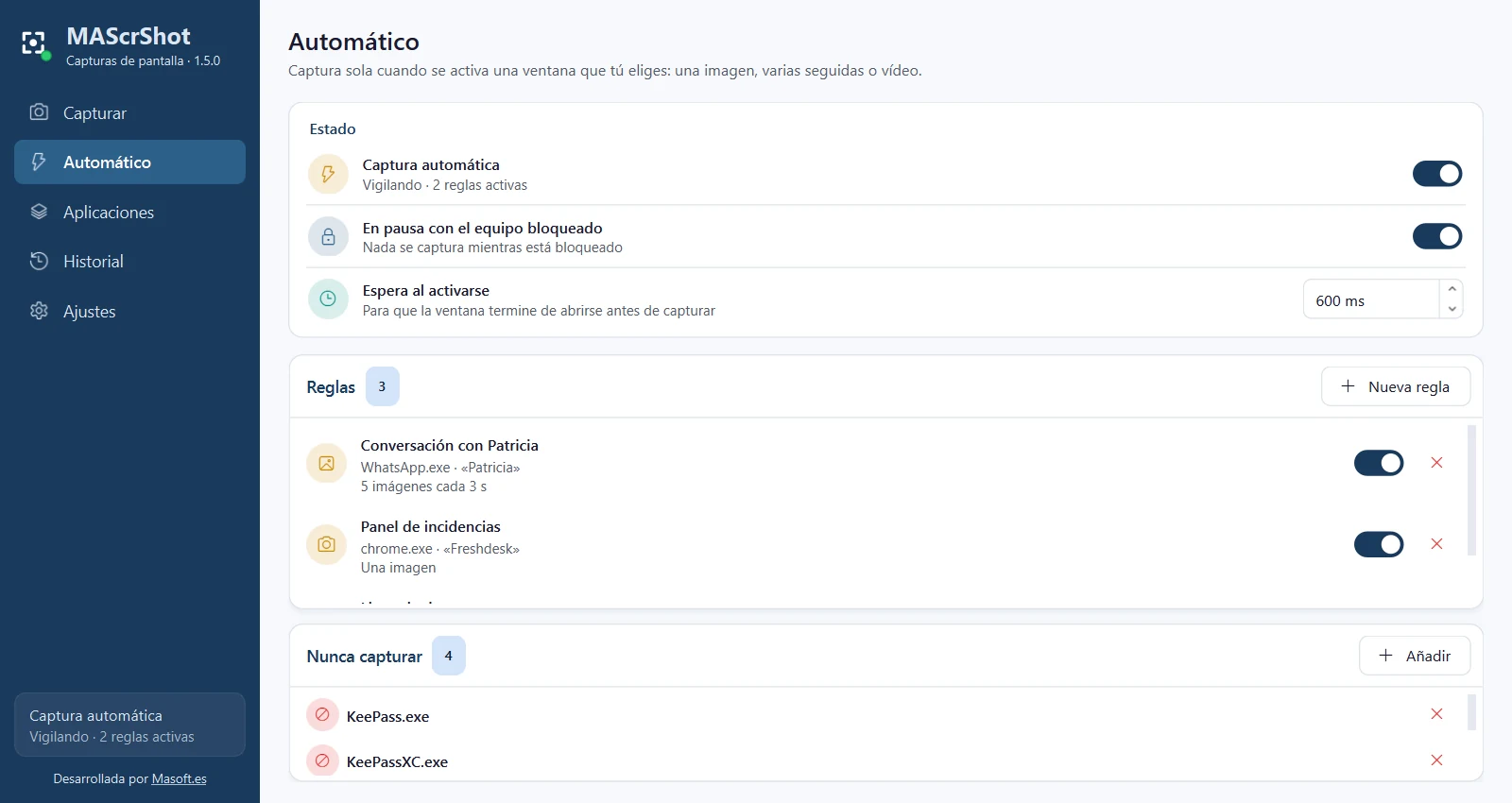
Task: Click the layers icon next to Aplicaciones
Action: [x=39, y=212]
